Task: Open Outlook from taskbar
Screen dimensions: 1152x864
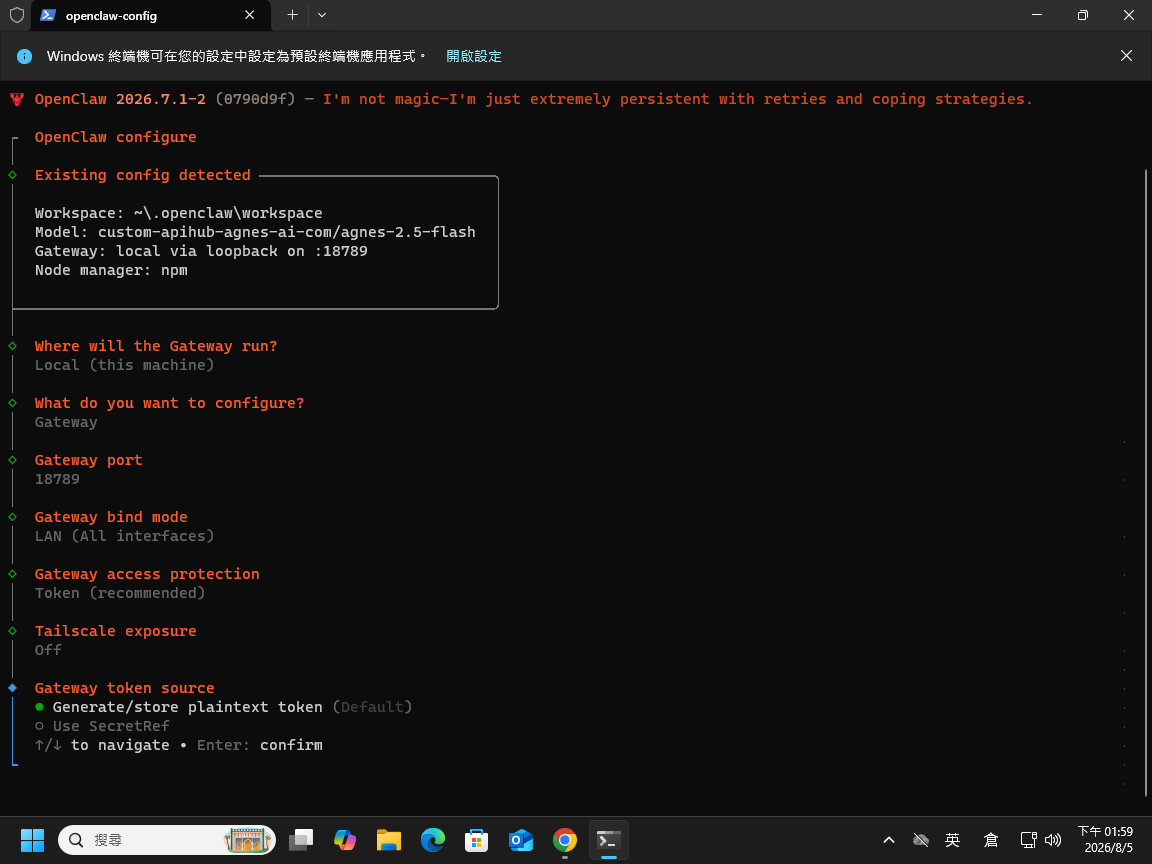Action: click(x=521, y=840)
